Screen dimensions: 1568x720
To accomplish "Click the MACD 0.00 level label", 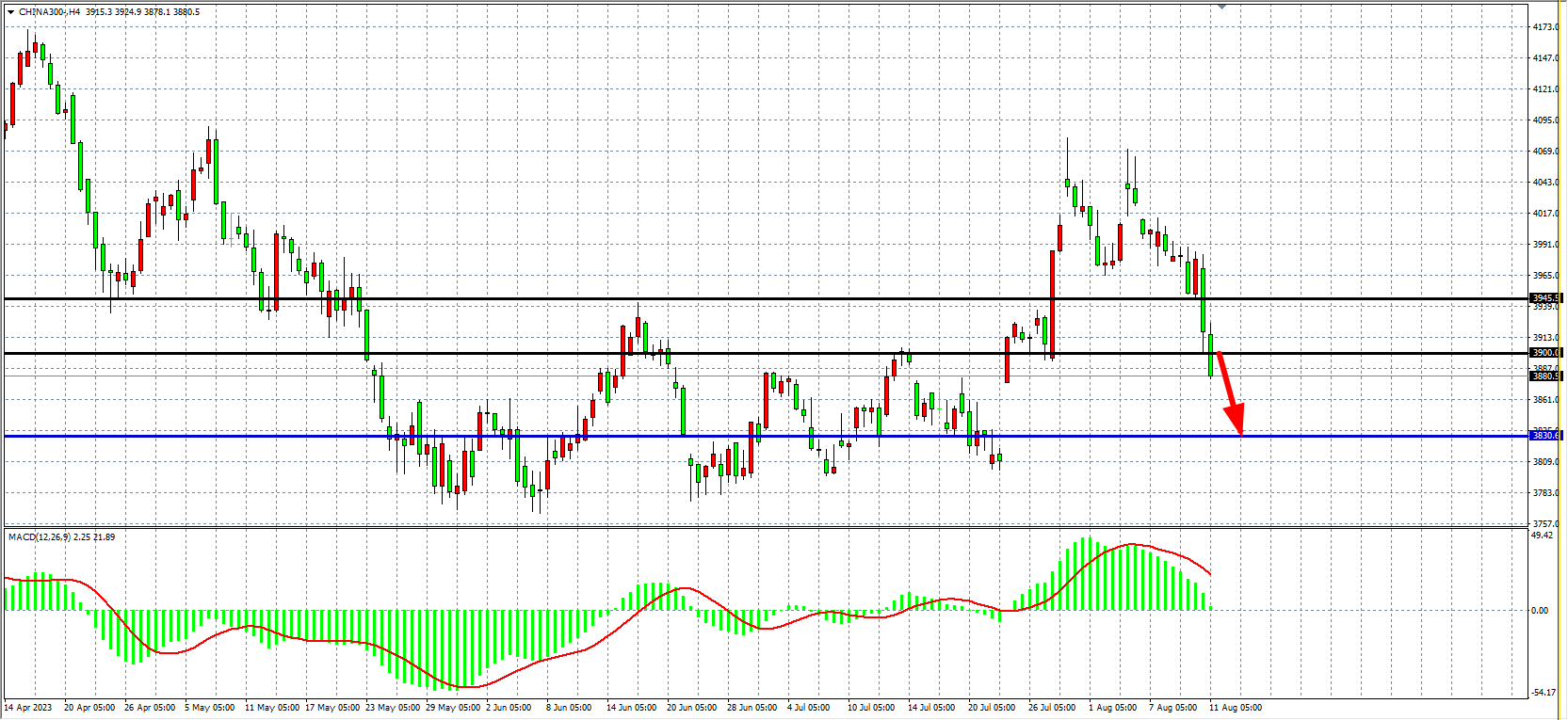I will coord(1540,611).
